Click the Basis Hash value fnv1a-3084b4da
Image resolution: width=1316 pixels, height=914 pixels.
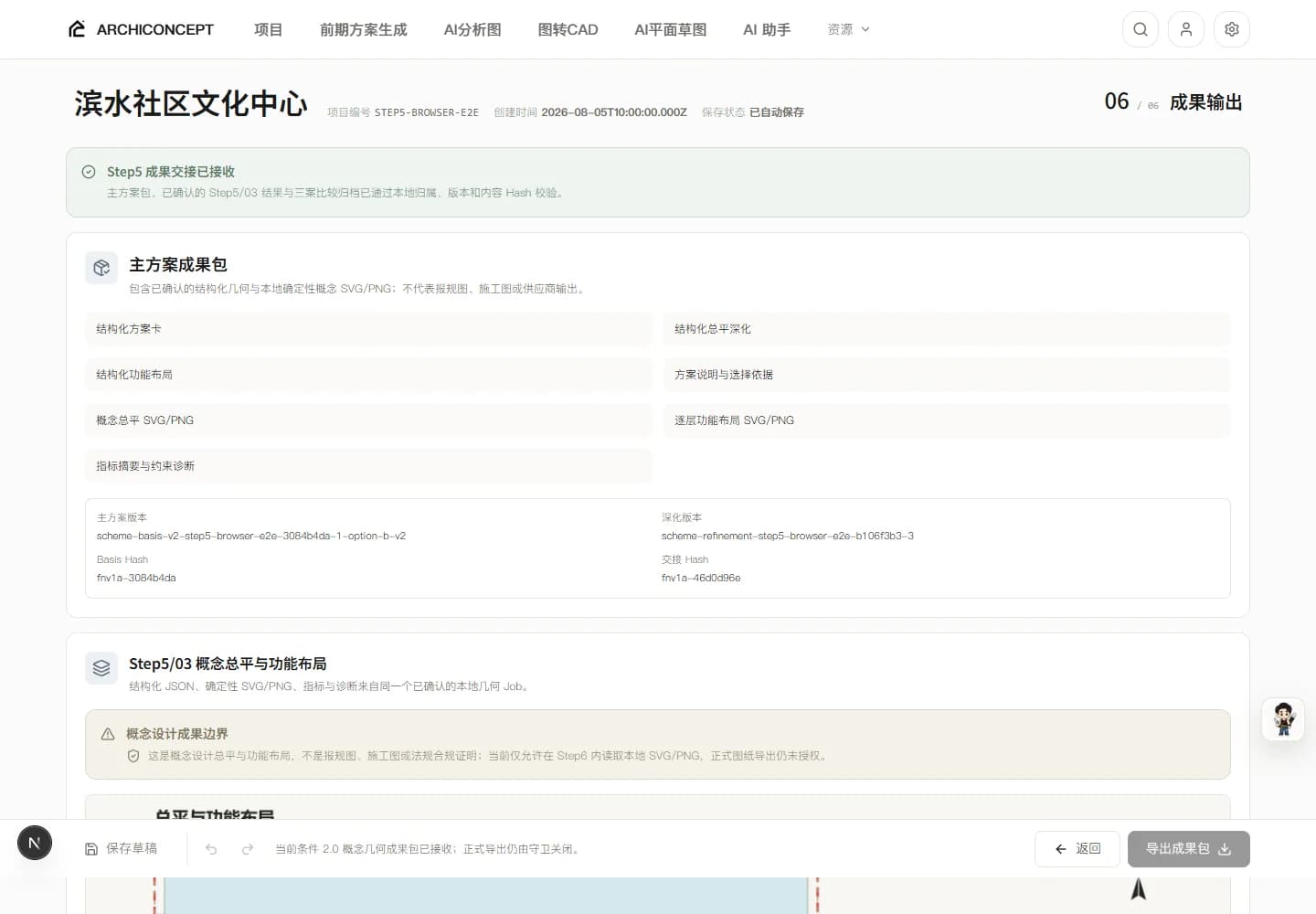[x=136, y=578]
